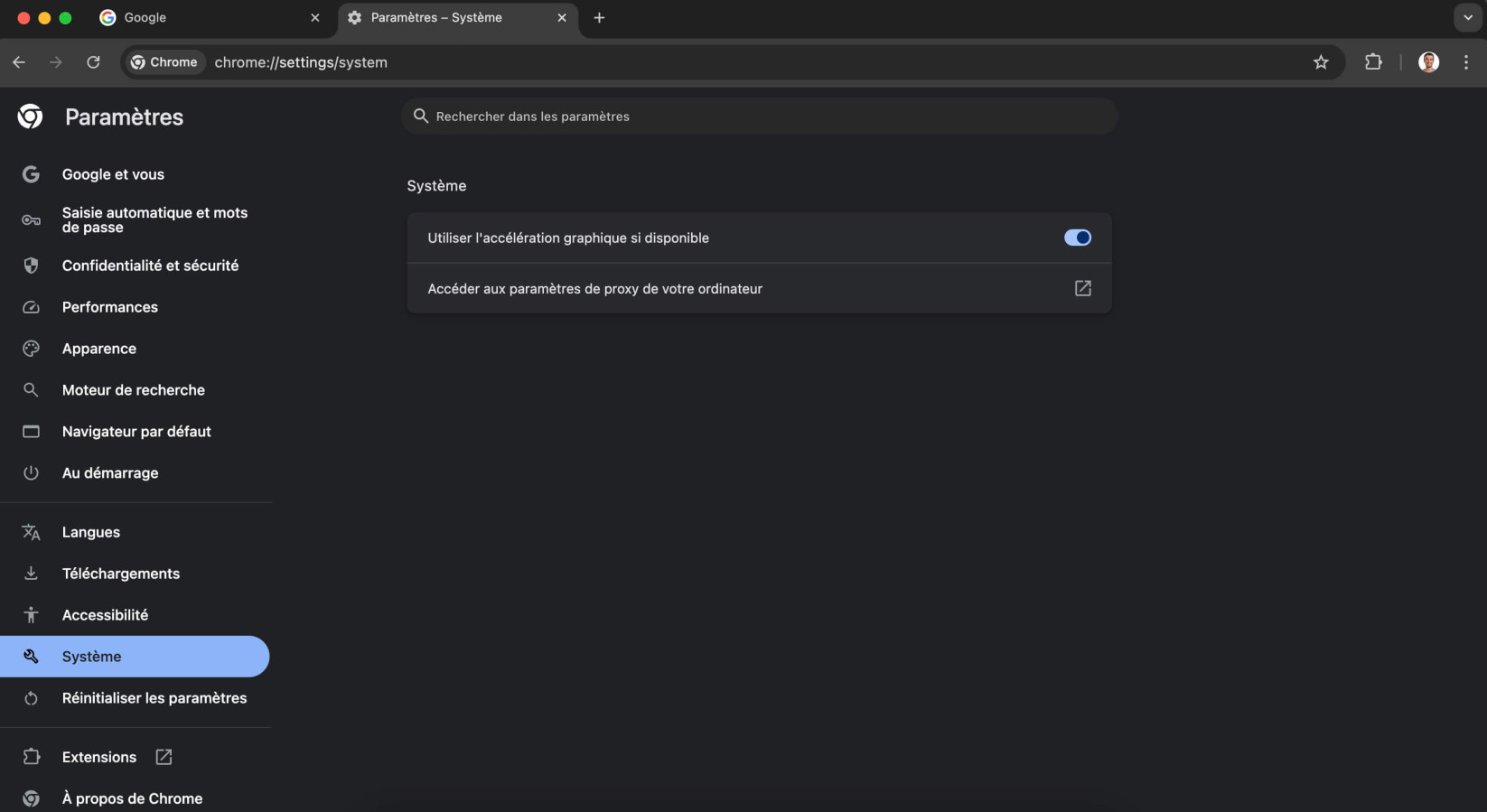Click the Moteur de recherche magnifier icon
The height and width of the screenshot is (812, 1487).
31,390
